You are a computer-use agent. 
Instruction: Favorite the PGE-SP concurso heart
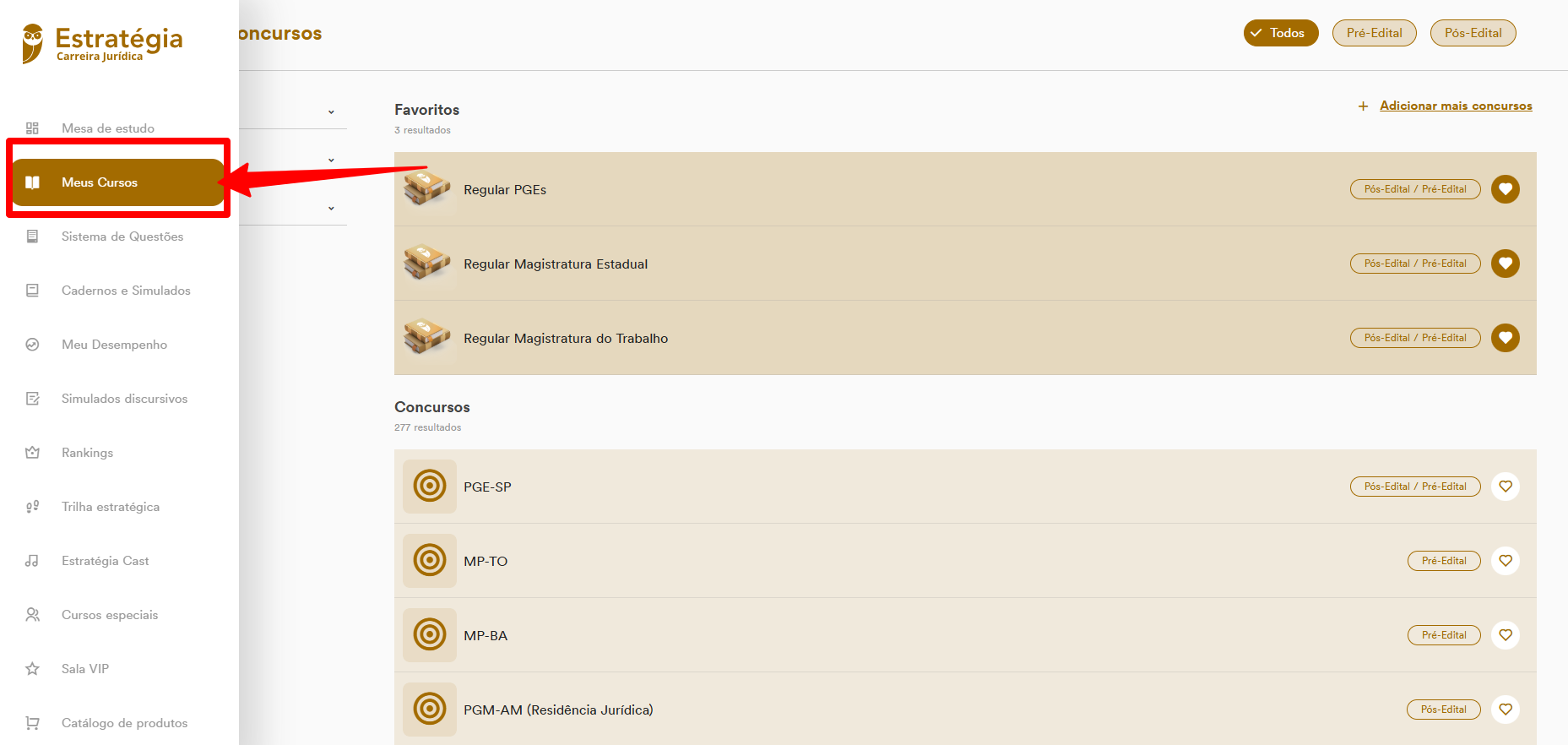tap(1505, 487)
